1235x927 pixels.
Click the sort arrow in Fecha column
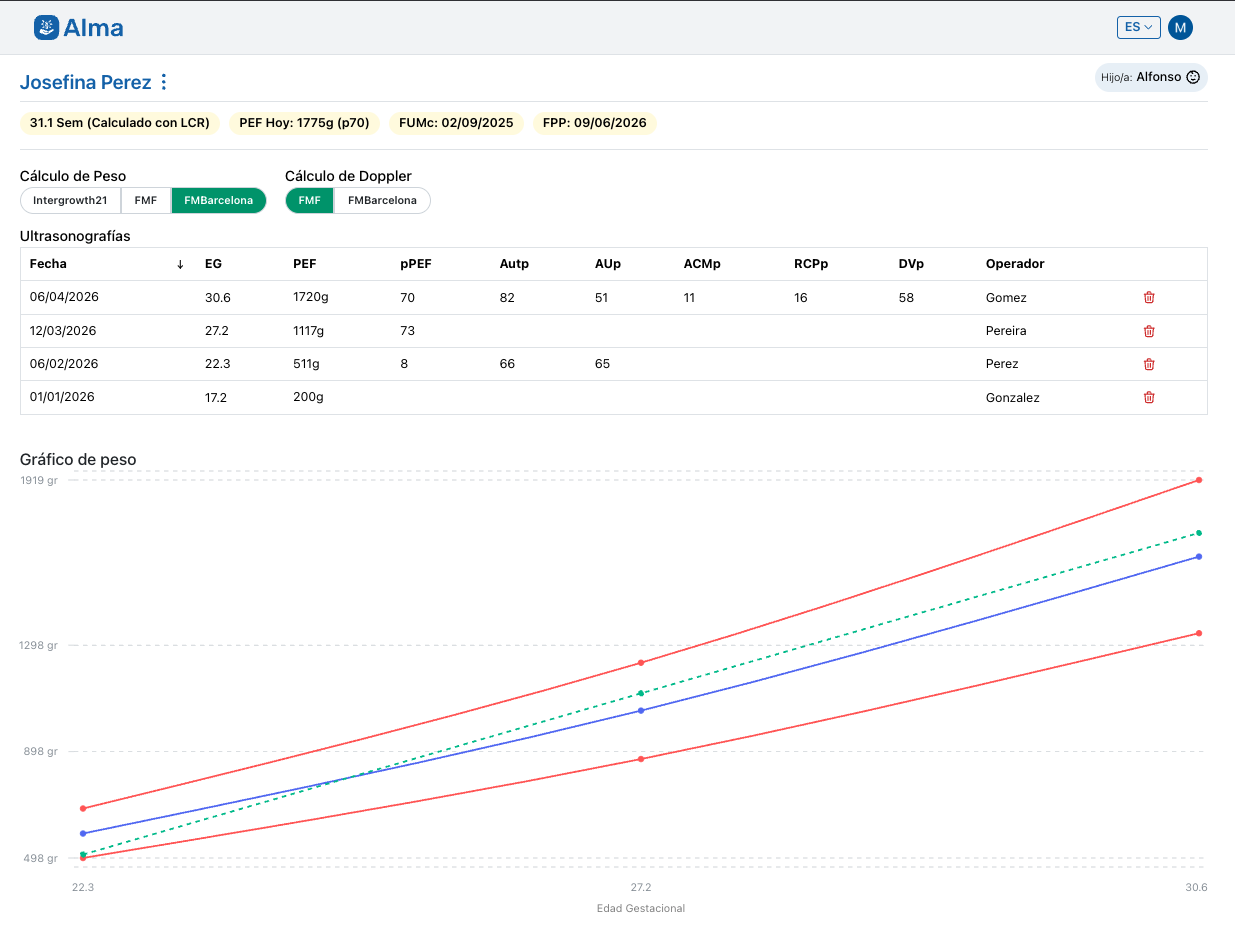point(180,264)
